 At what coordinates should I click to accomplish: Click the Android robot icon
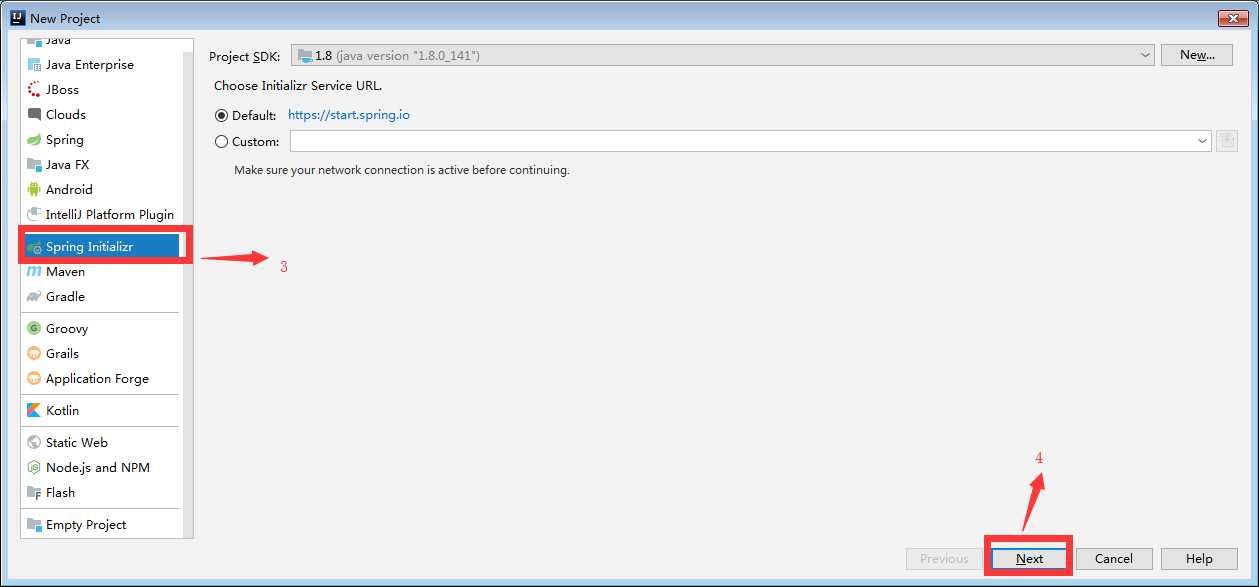(x=34, y=190)
